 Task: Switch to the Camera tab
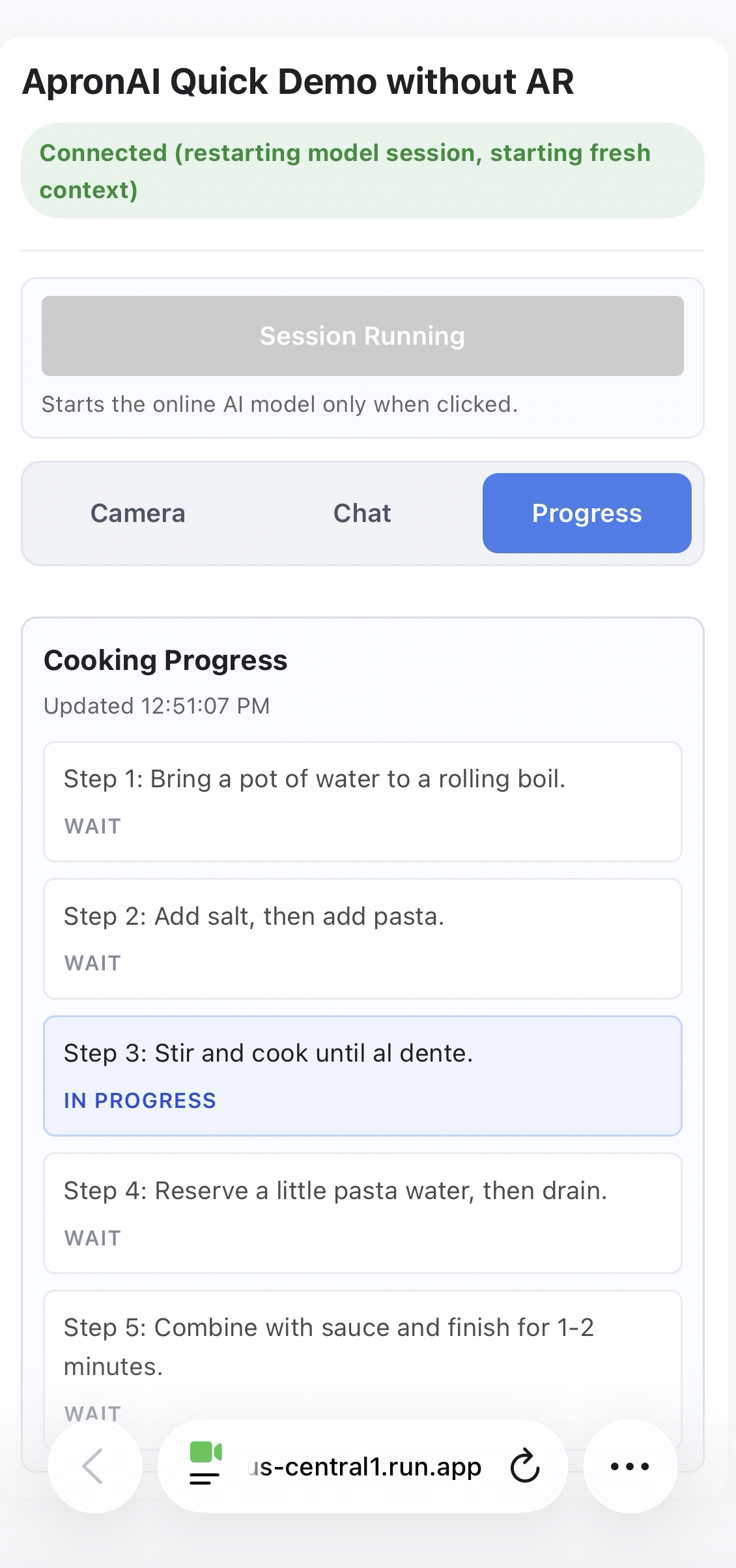137,514
